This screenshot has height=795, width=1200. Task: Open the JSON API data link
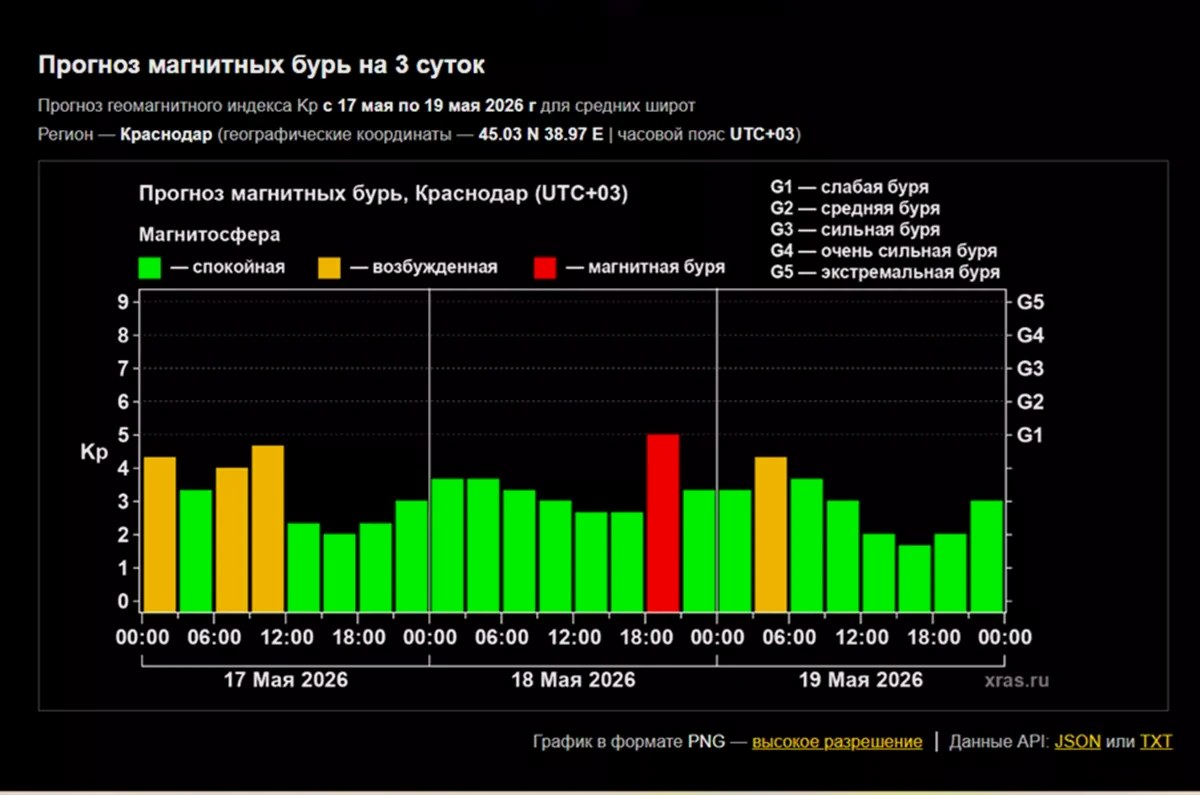1078,742
